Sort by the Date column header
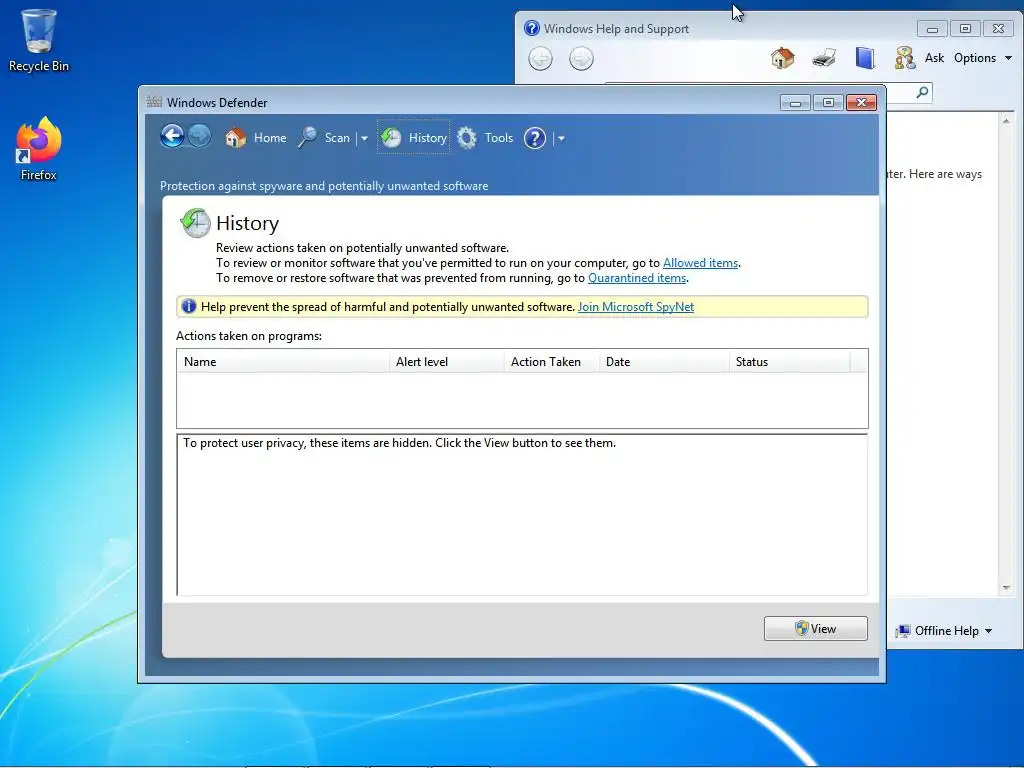Screen dimensions: 1024x768 [664, 362]
